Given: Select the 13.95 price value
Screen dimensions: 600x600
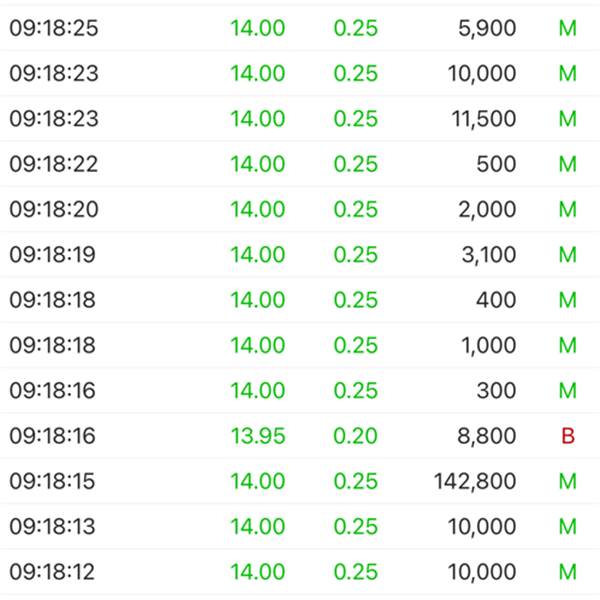Looking at the screenshot, I should (258, 436).
